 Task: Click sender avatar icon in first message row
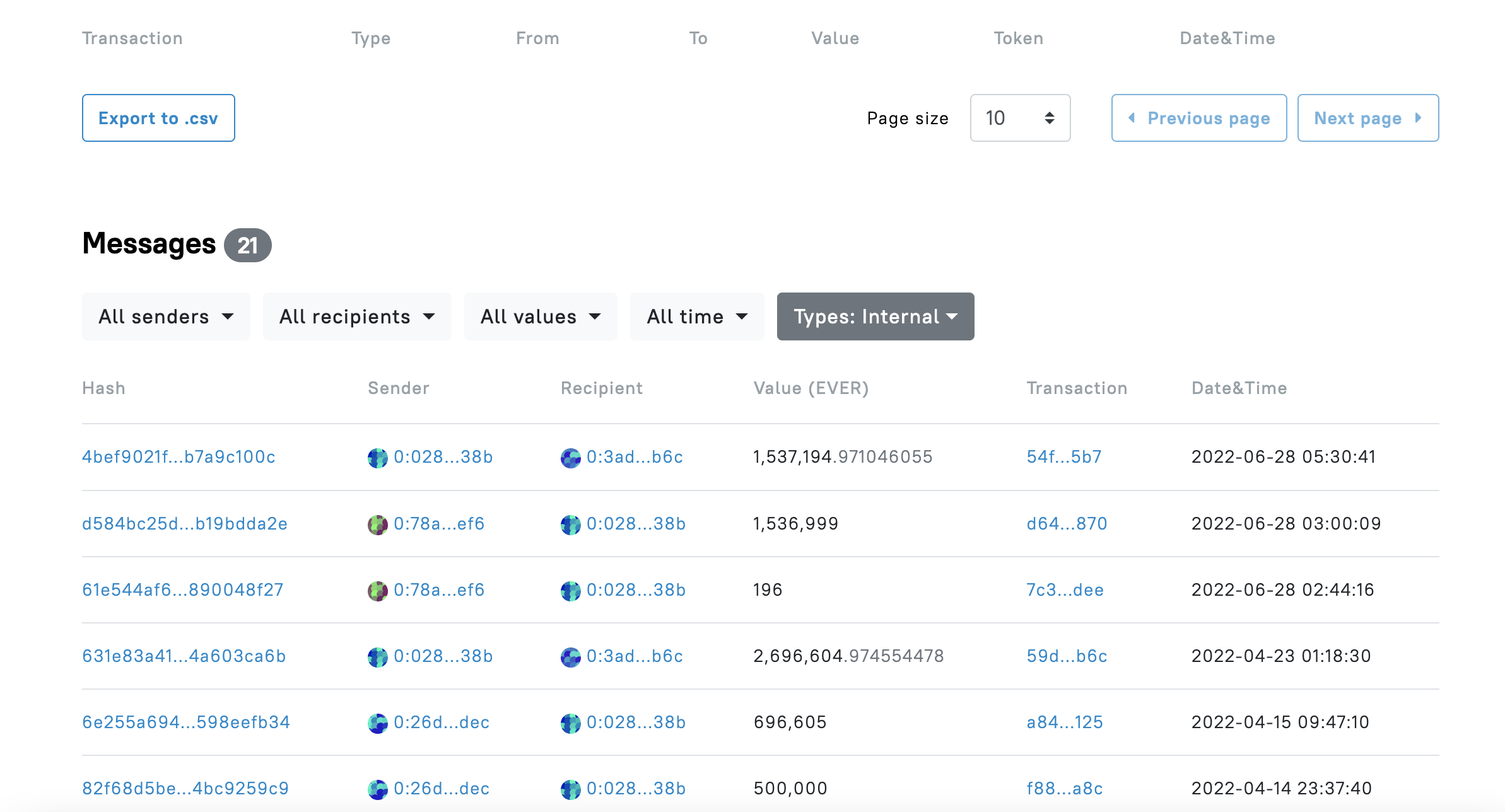coord(377,458)
